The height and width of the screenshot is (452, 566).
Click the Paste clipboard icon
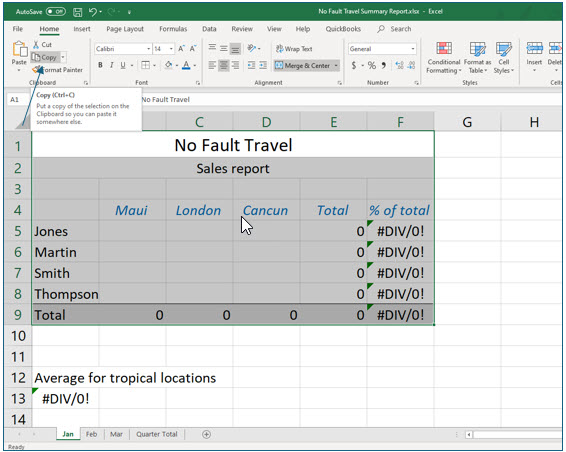point(19,49)
